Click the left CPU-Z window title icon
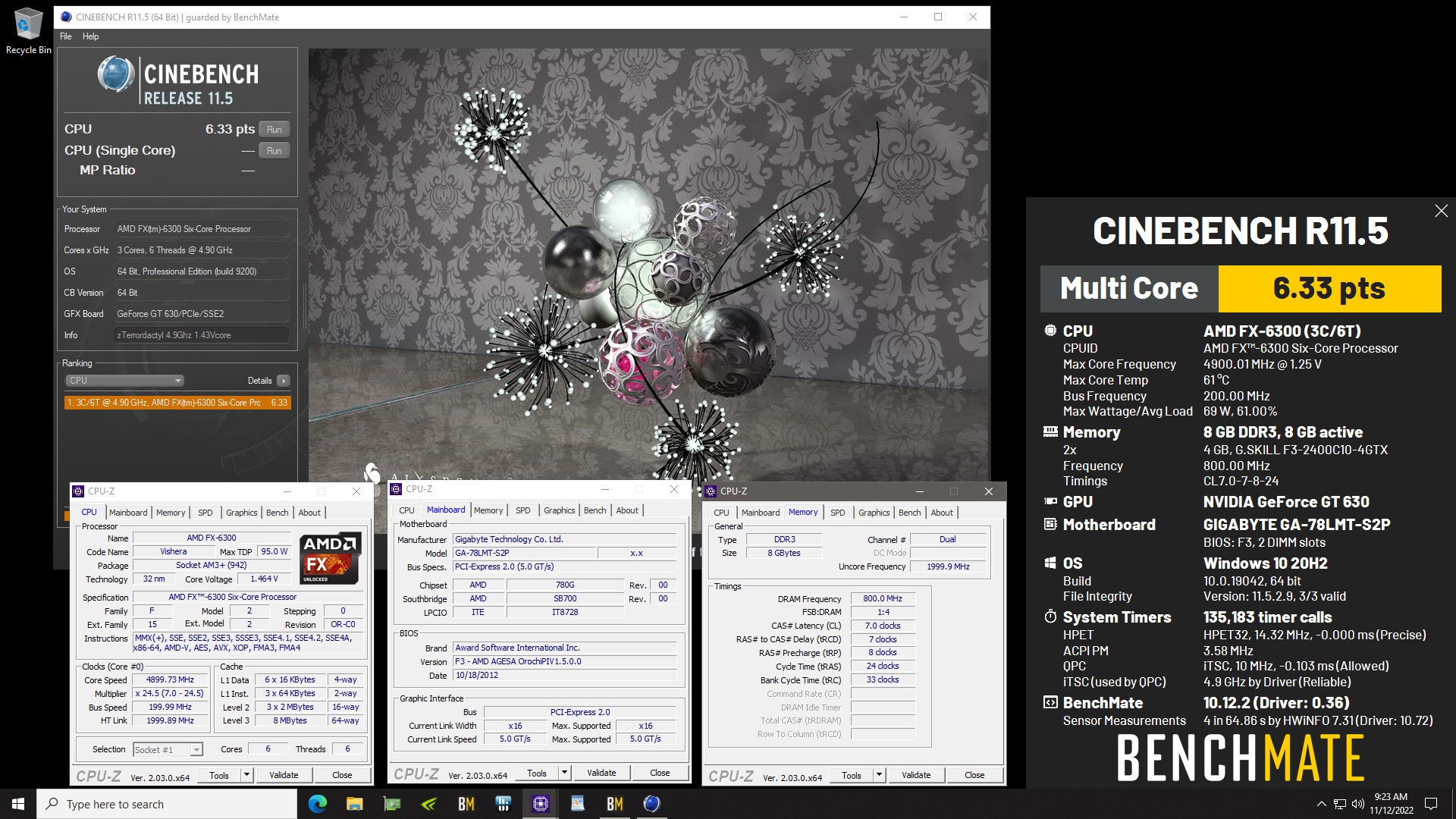This screenshot has width=1456, height=819. [x=78, y=491]
